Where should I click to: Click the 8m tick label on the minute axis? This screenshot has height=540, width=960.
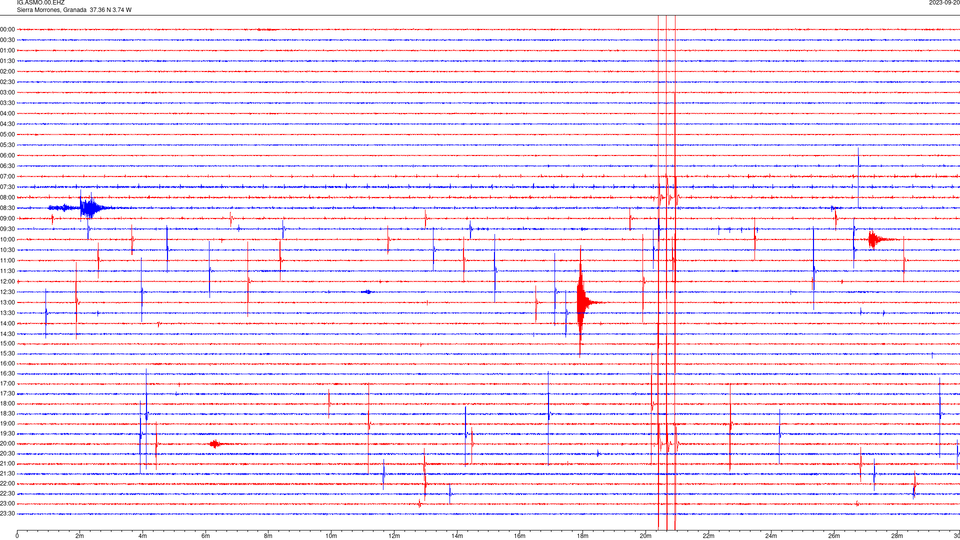[x=268, y=536]
